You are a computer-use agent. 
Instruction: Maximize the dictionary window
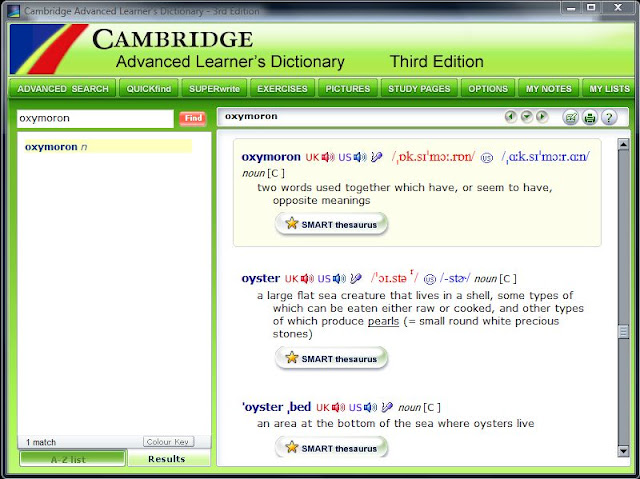(591, 7)
